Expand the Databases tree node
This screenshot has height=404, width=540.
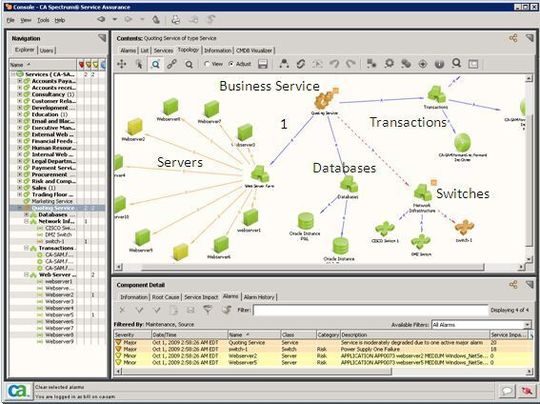(x=27, y=215)
